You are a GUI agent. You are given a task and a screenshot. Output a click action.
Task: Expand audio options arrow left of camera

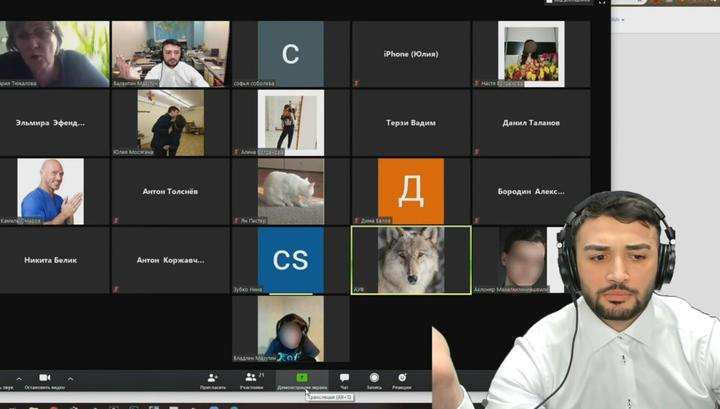coord(18,378)
